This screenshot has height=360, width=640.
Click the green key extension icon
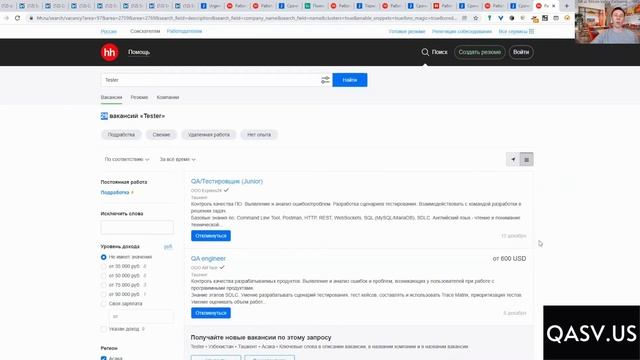489,18
